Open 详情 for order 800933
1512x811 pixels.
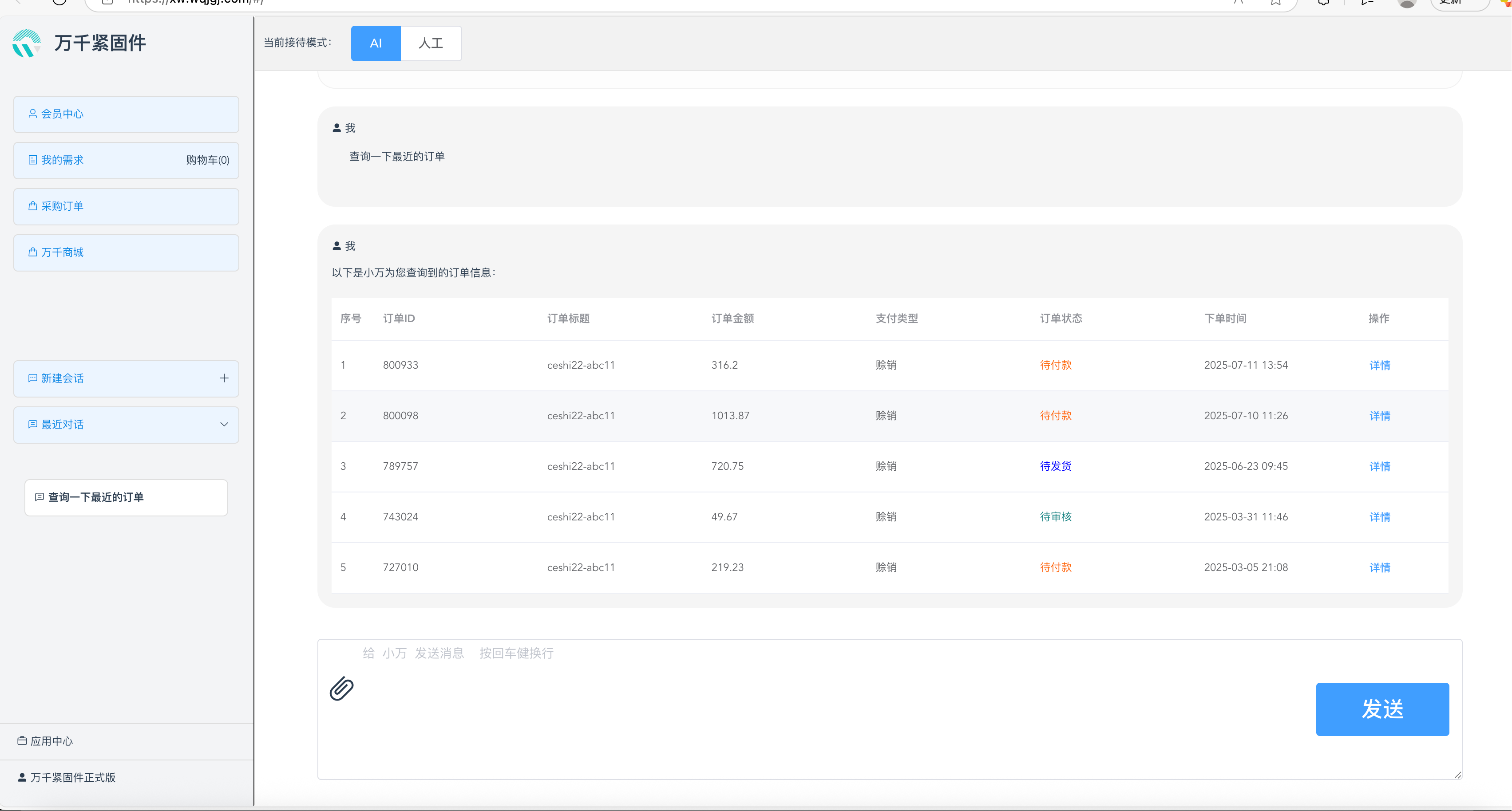click(1379, 365)
